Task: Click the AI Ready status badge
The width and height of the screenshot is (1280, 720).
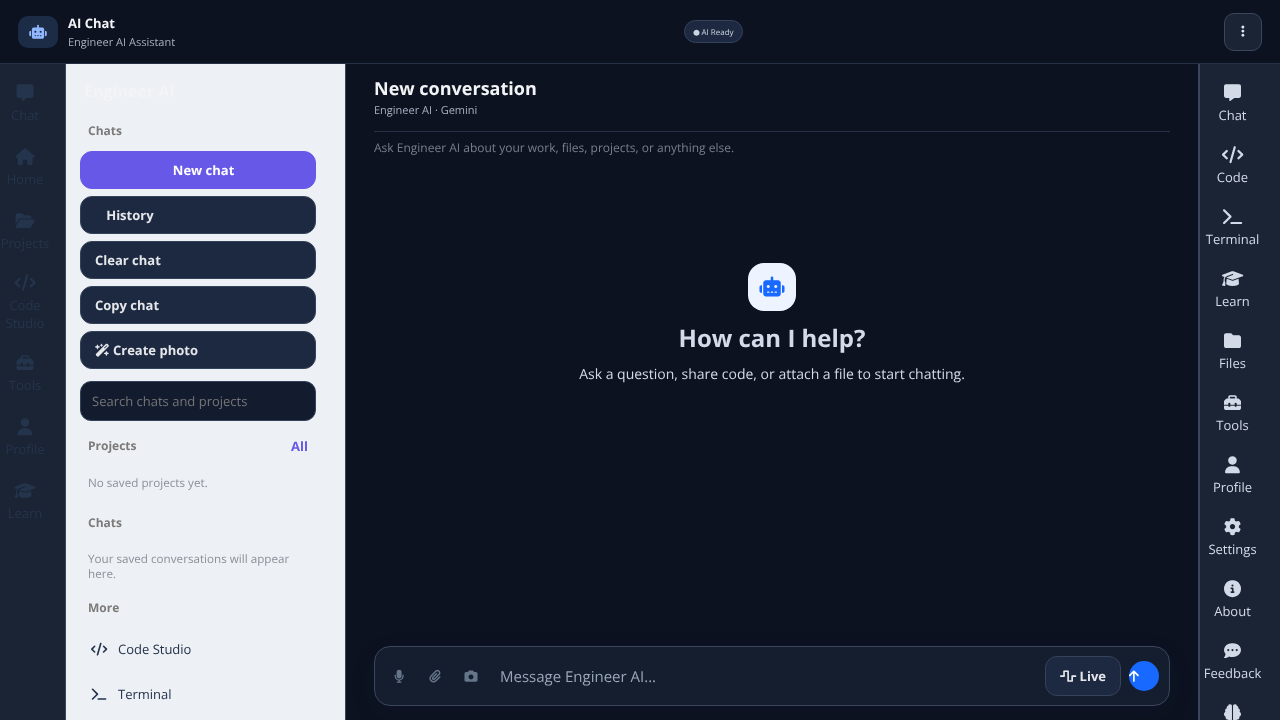Action: point(713,32)
